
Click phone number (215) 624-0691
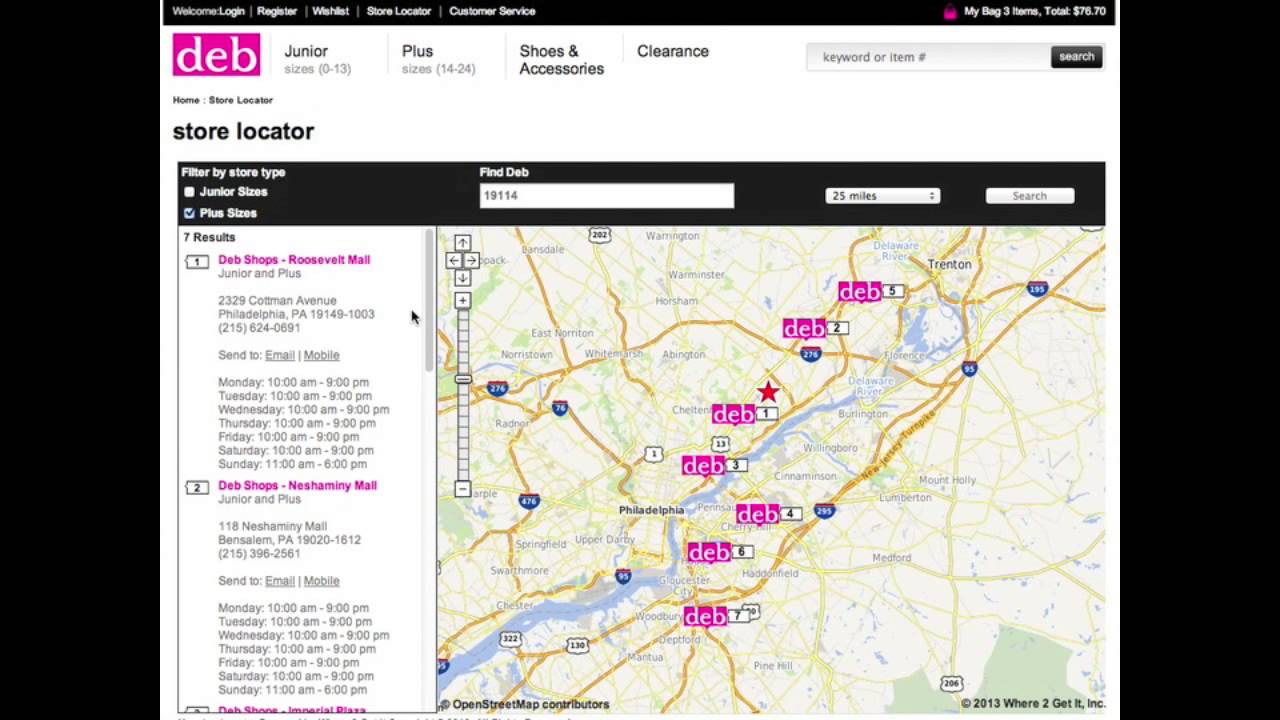259,328
